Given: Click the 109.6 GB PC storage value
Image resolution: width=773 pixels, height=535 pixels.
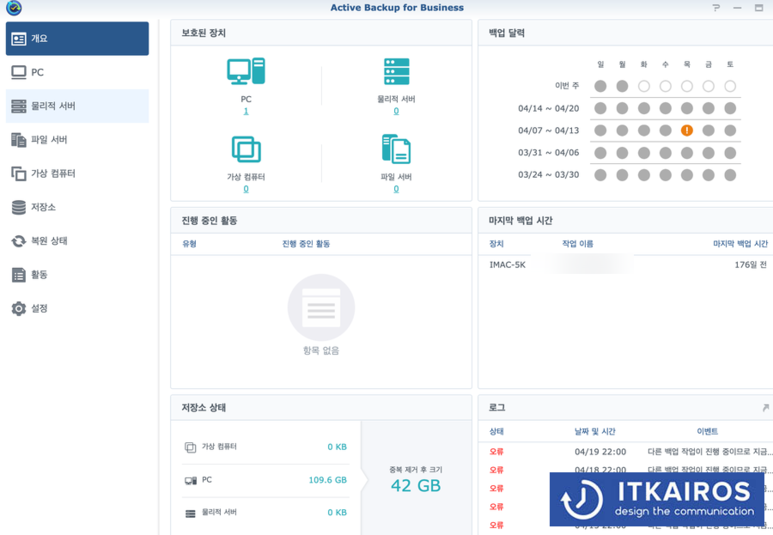Looking at the screenshot, I should click(327, 480).
